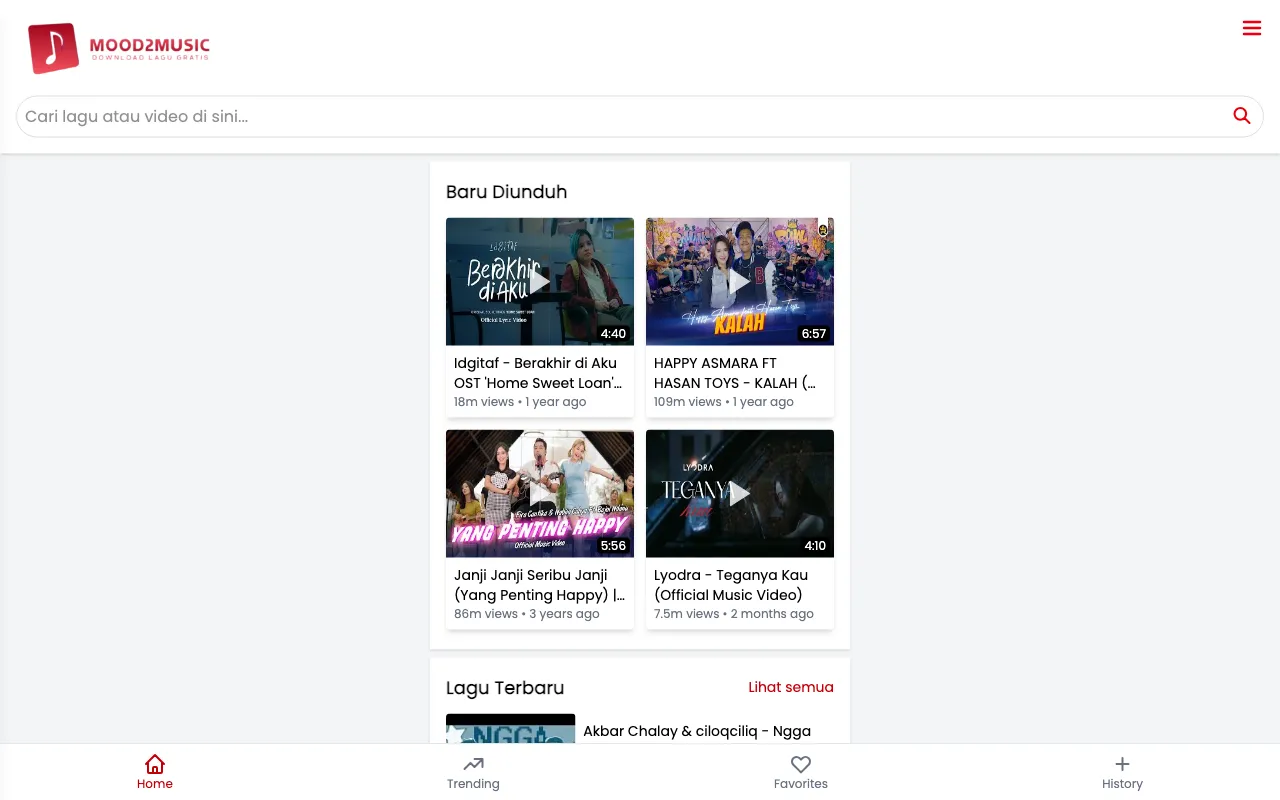Switch to the Favorites tab label
Screen dimensions: 1280x800
coord(801,784)
